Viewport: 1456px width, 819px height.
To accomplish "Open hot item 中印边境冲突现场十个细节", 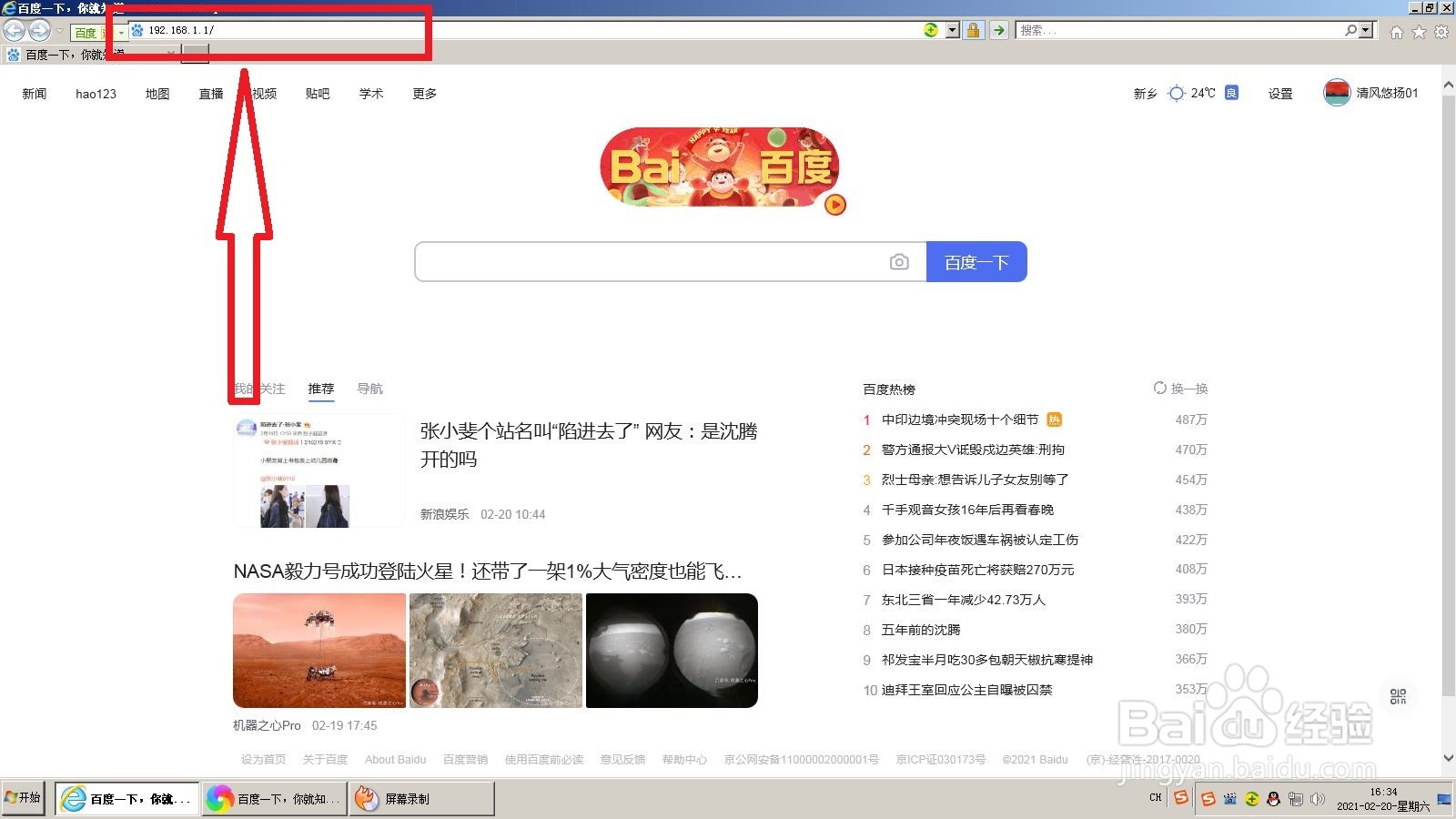I will [960, 420].
